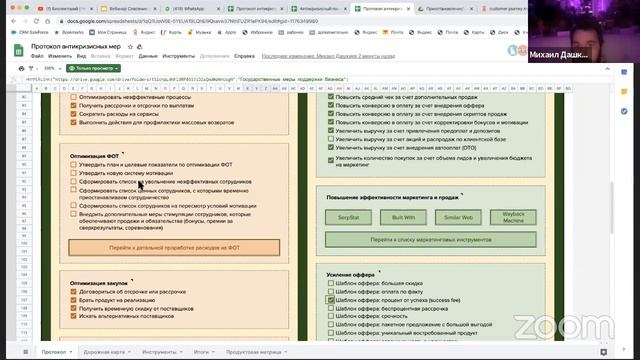This screenshot has height=360, width=640.
Task: Click the filter icon in toolbar
Action: pos(31,69)
